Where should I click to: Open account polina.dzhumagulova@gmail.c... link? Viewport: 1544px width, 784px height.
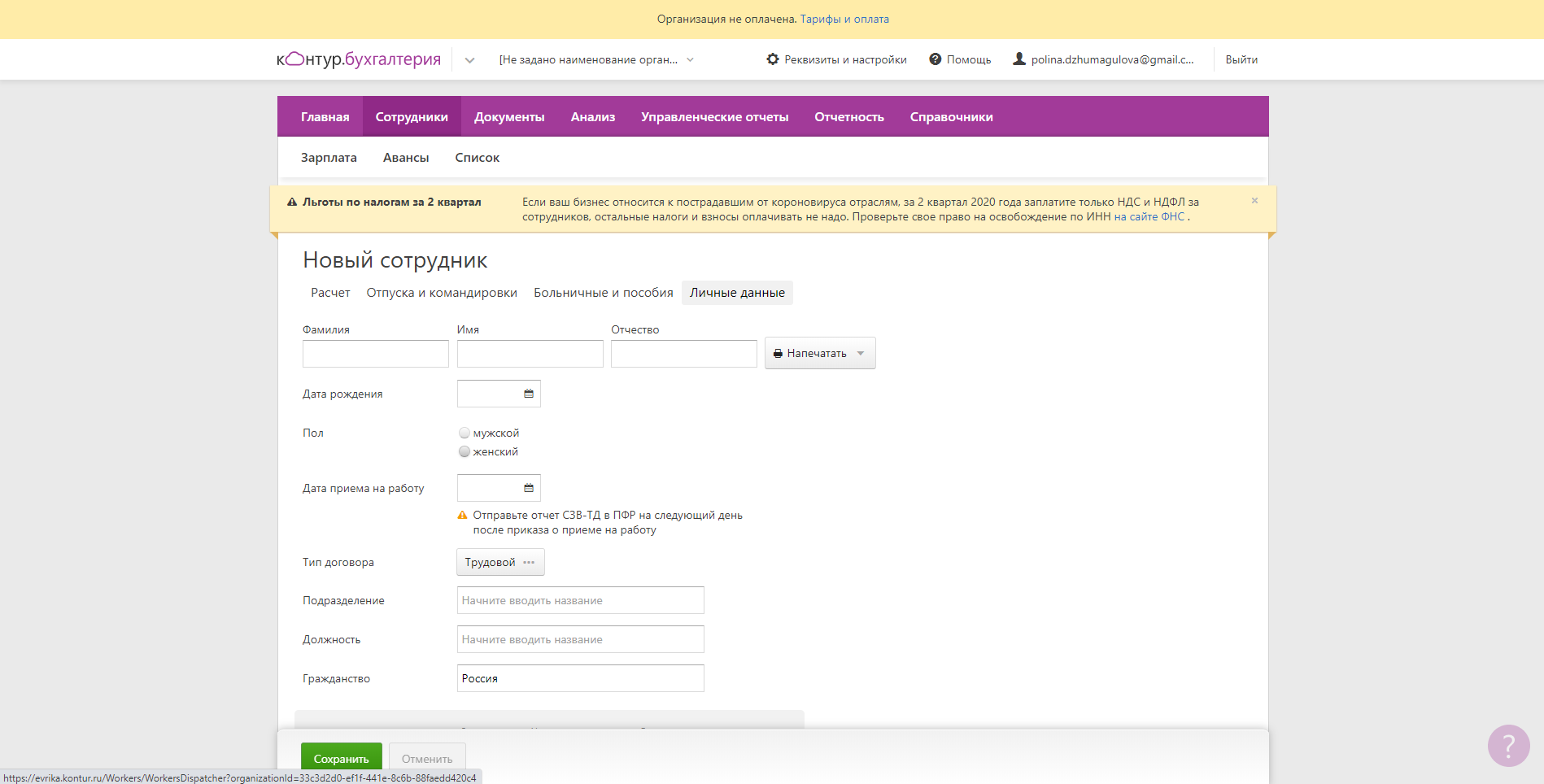1112,59
